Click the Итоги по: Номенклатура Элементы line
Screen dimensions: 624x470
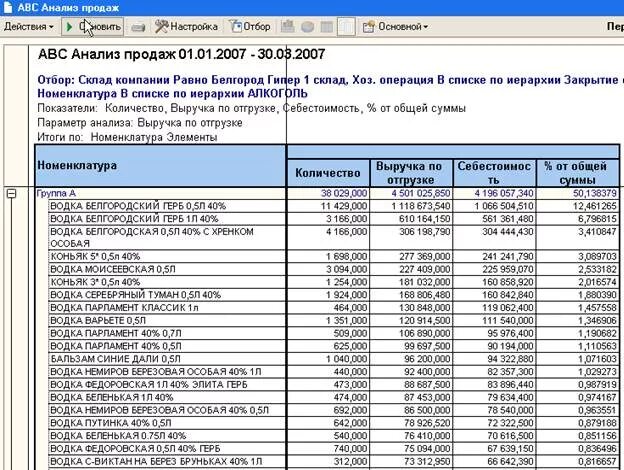[x=127, y=137]
